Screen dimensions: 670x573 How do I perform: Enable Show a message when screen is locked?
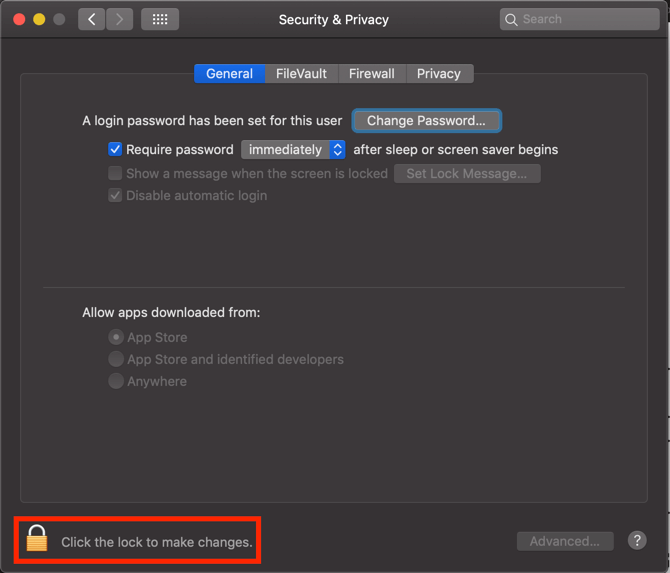[115, 173]
